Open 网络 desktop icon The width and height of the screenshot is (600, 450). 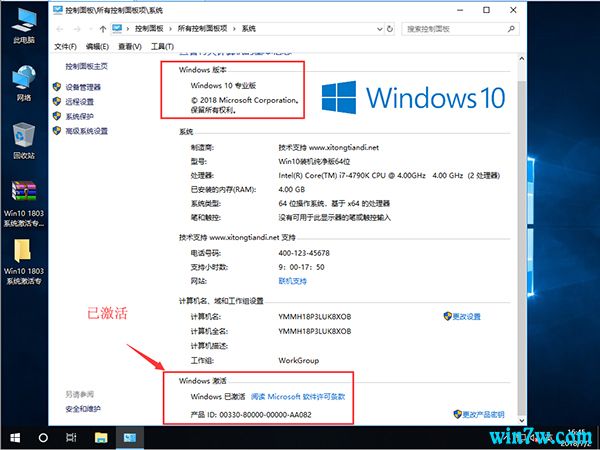tap(24, 83)
